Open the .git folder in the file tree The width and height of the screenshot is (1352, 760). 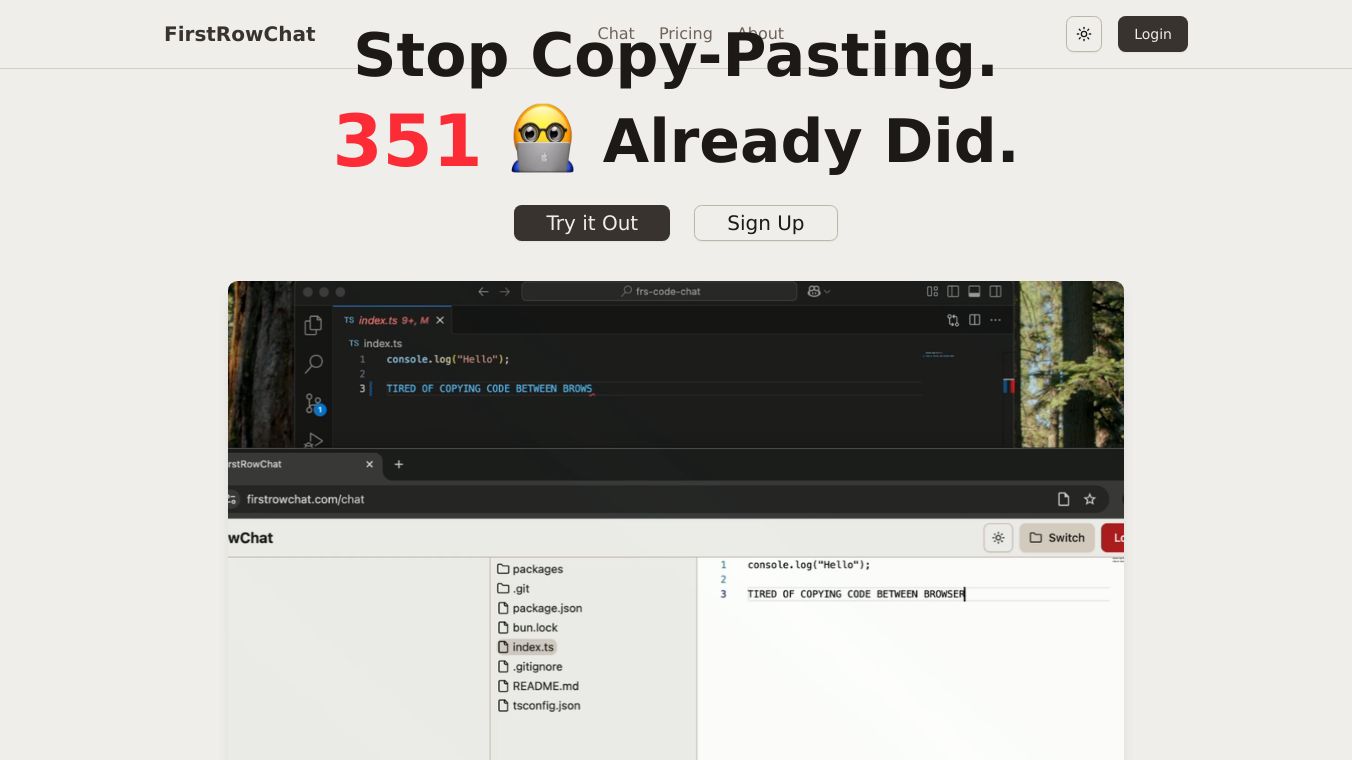pos(514,589)
